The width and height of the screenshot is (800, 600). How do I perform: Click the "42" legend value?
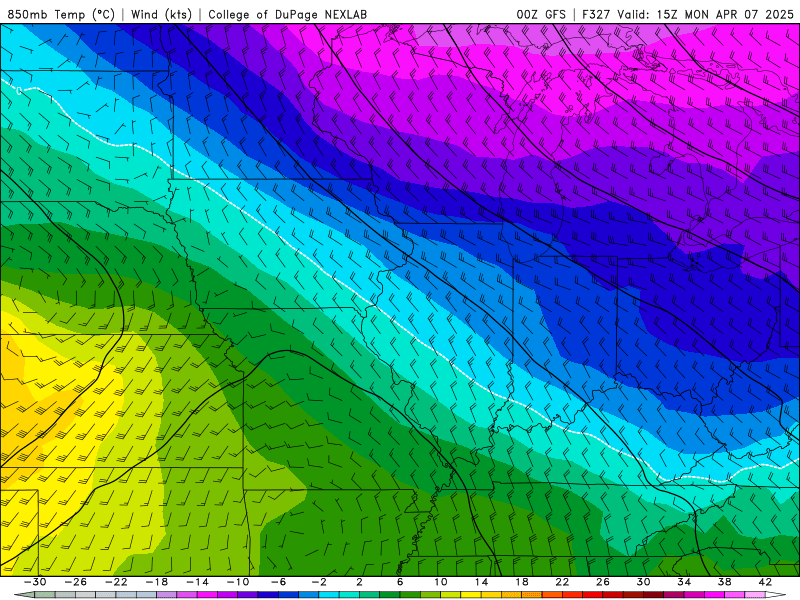click(765, 582)
